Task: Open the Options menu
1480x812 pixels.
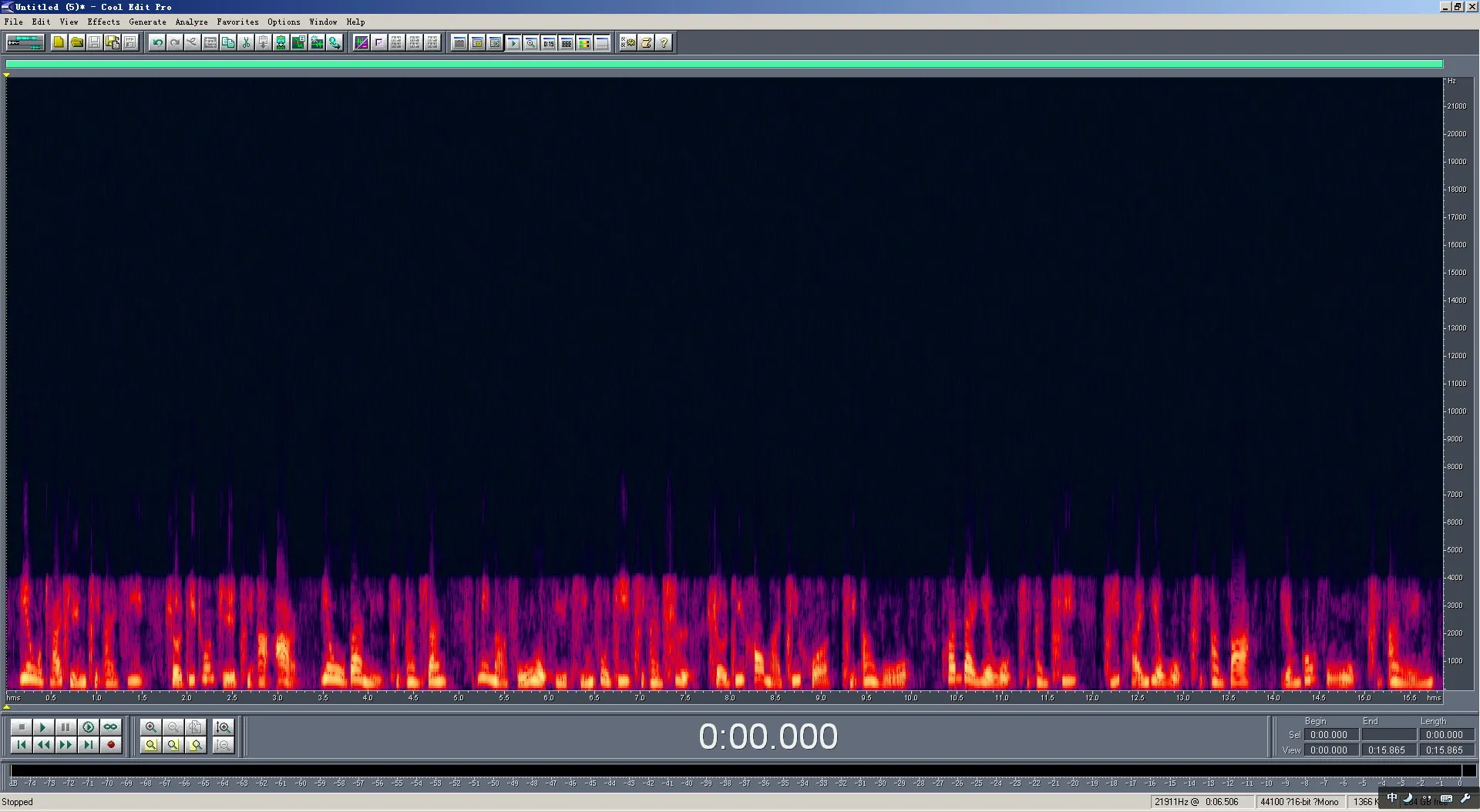Action: click(284, 22)
